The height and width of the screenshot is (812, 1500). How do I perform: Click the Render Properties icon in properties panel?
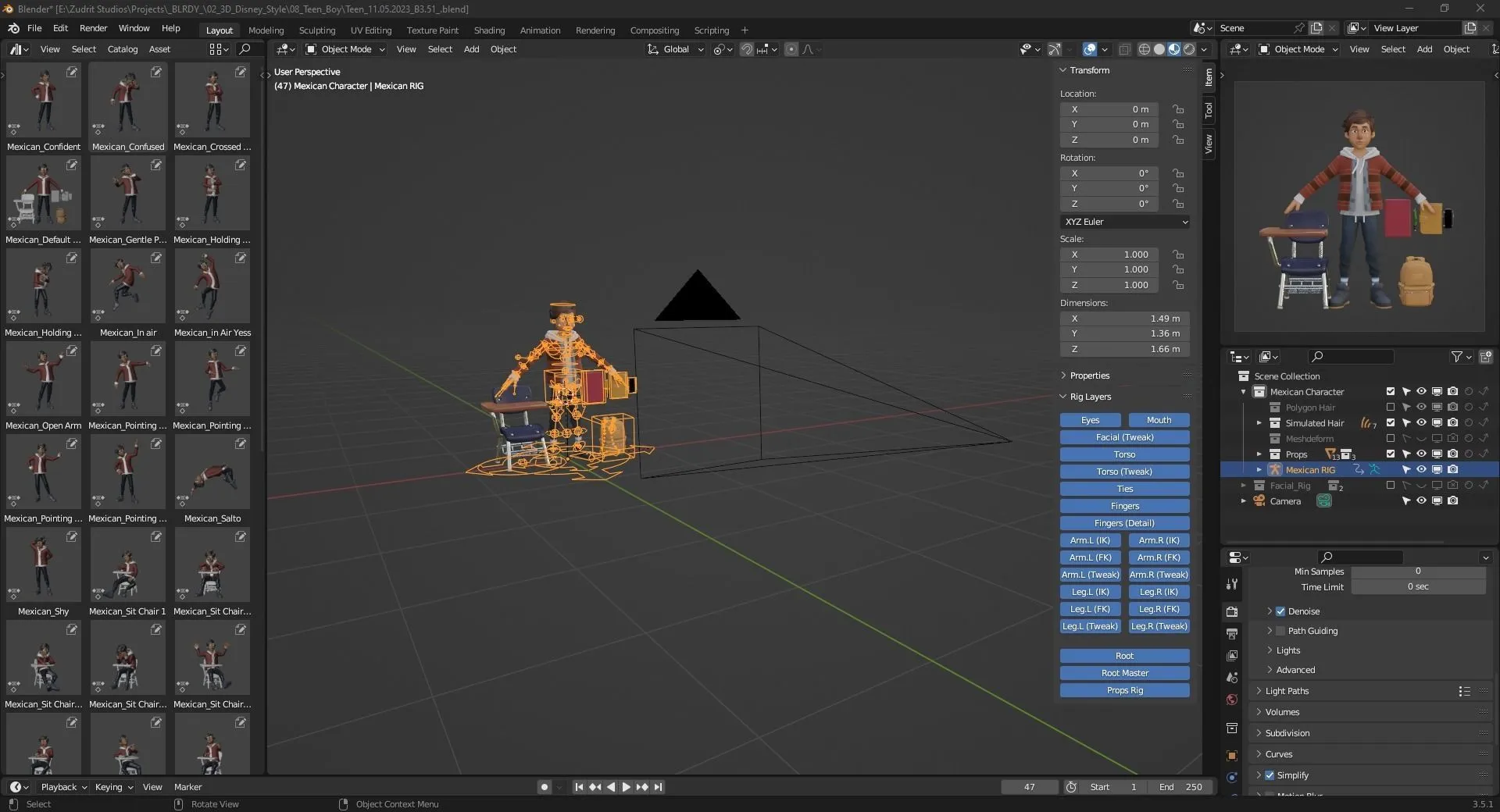pos(1231,612)
